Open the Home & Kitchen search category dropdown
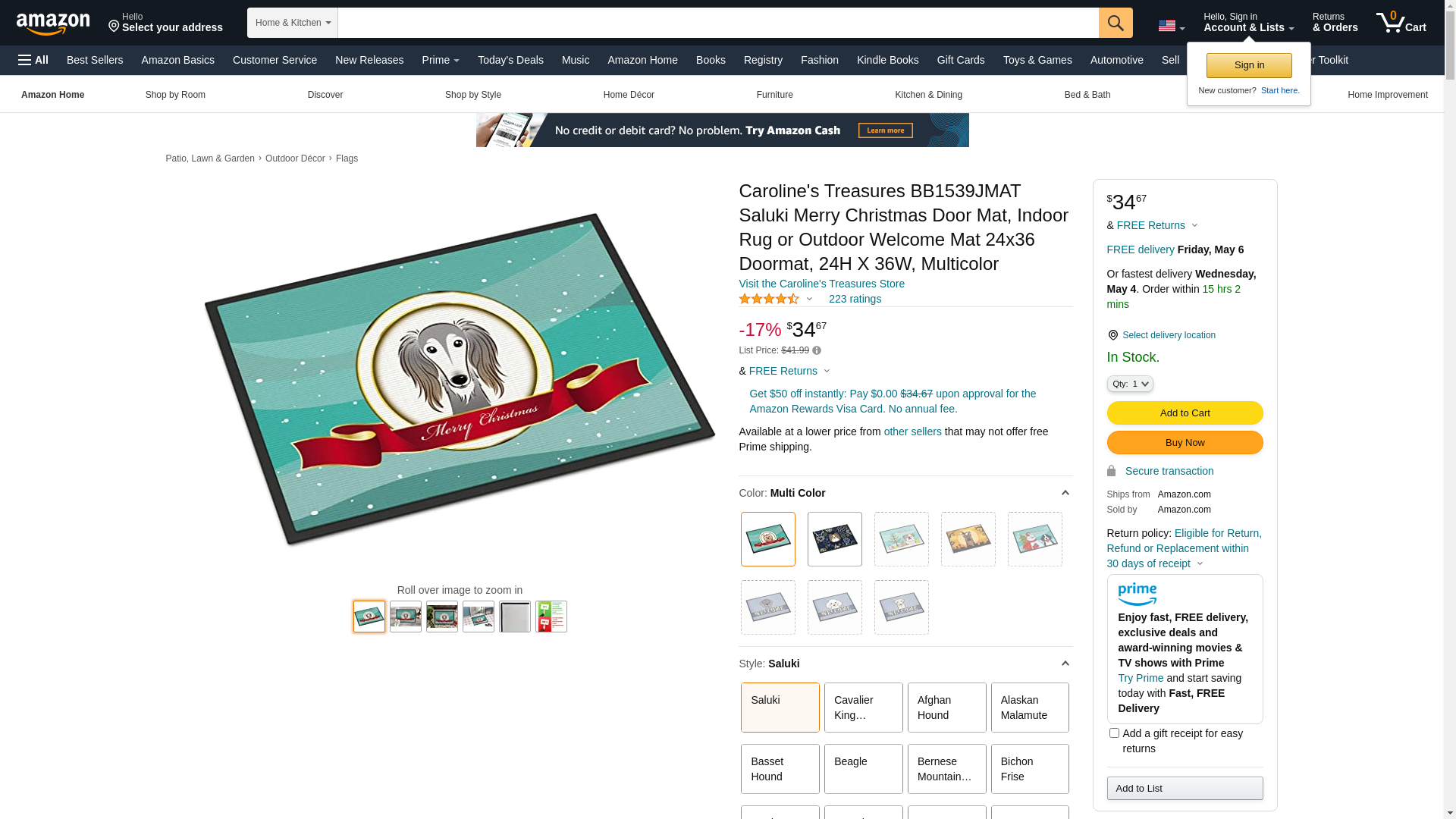The width and height of the screenshot is (1456, 819). [x=293, y=23]
